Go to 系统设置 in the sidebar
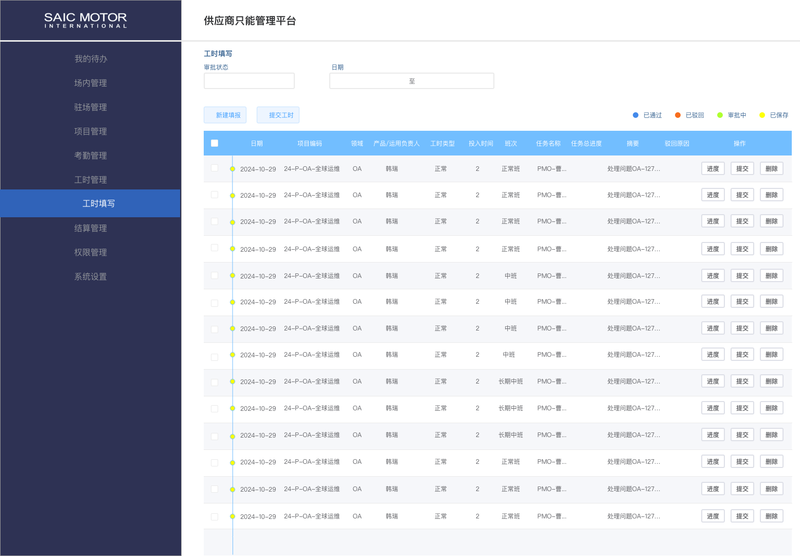Viewport: 800px width, 556px height. [x=90, y=276]
